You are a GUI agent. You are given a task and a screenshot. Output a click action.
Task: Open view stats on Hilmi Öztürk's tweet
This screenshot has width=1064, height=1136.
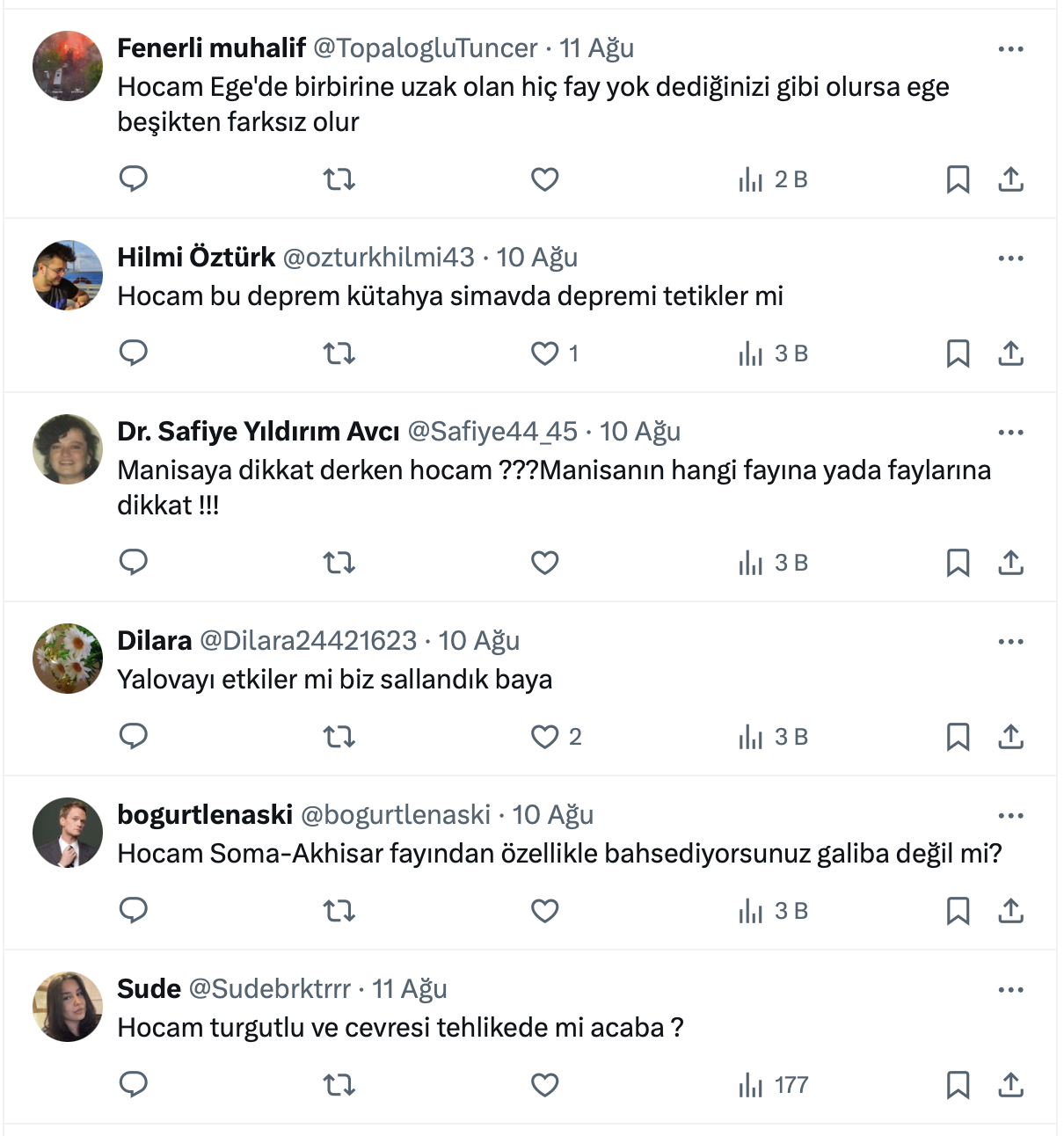pos(774,353)
